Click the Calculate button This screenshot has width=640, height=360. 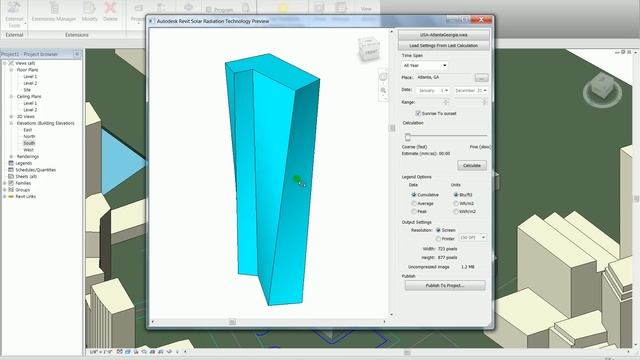point(472,165)
